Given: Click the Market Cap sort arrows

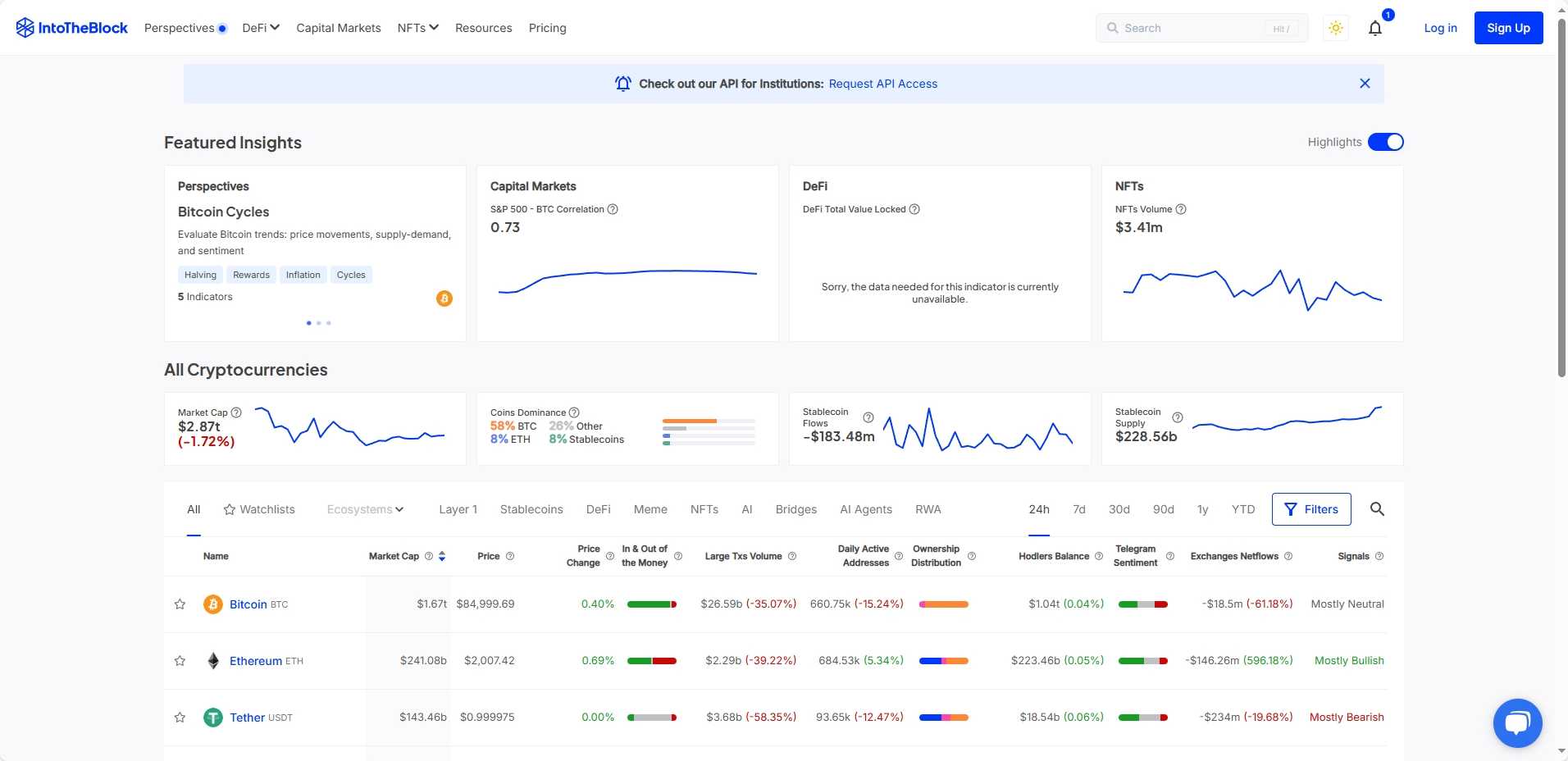Looking at the screenshot, I should pyautogui.click(x=442, y=556).
